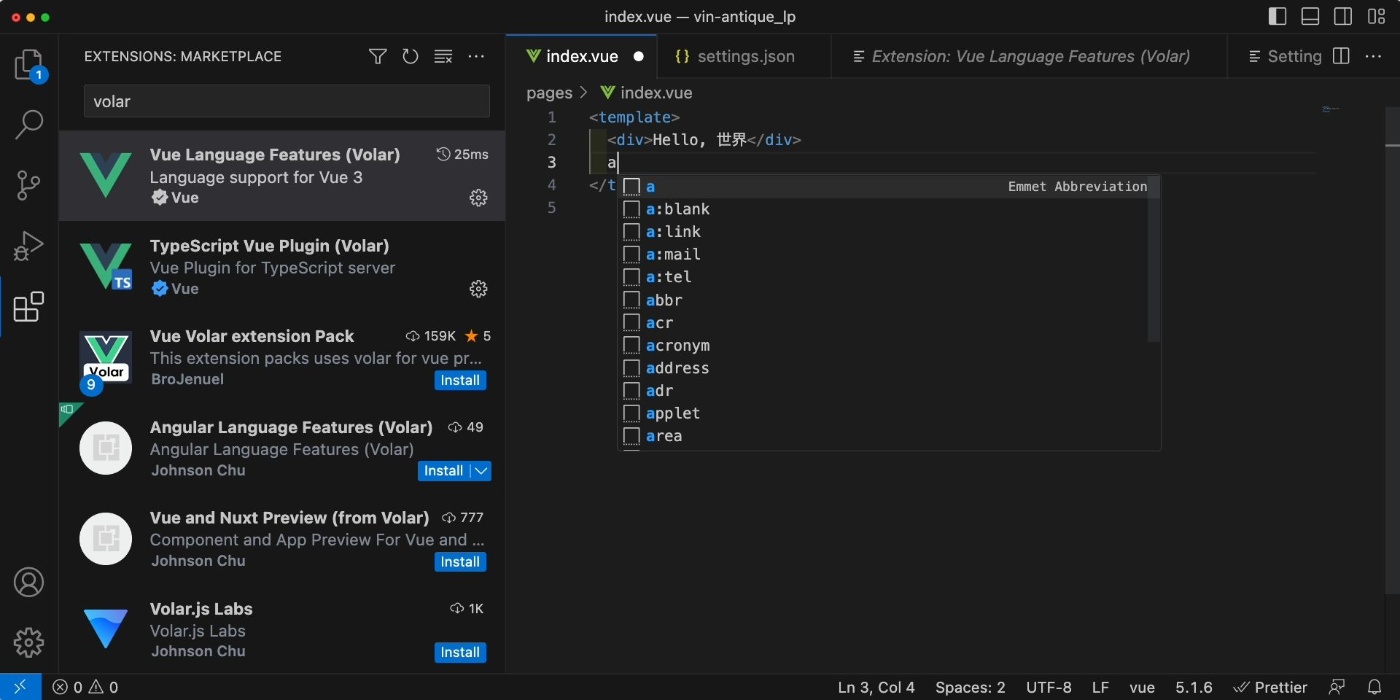Screen dimensions: 1400x700
Task: Click the suggestion list scrollbar
Action: pos(1153,260)
